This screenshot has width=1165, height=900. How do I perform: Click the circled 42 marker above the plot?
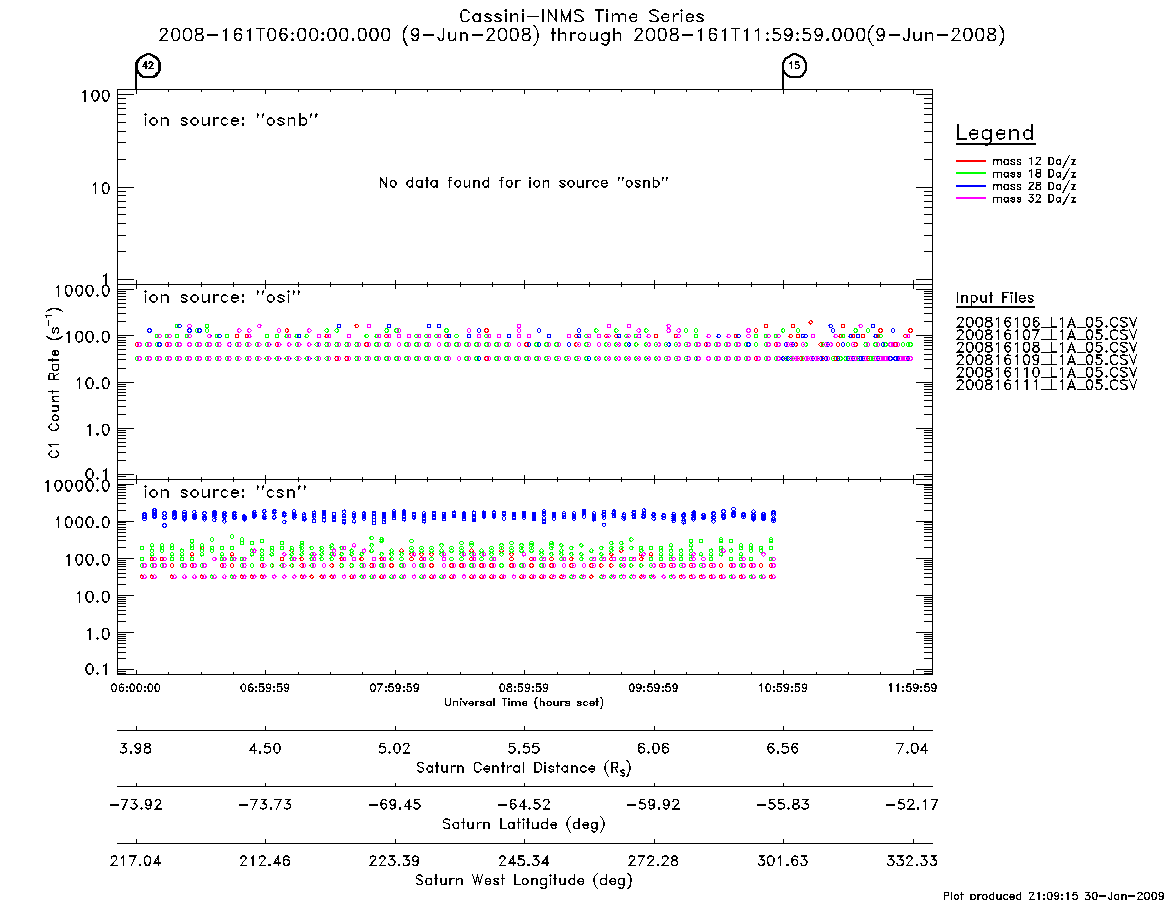click(149, 65)
